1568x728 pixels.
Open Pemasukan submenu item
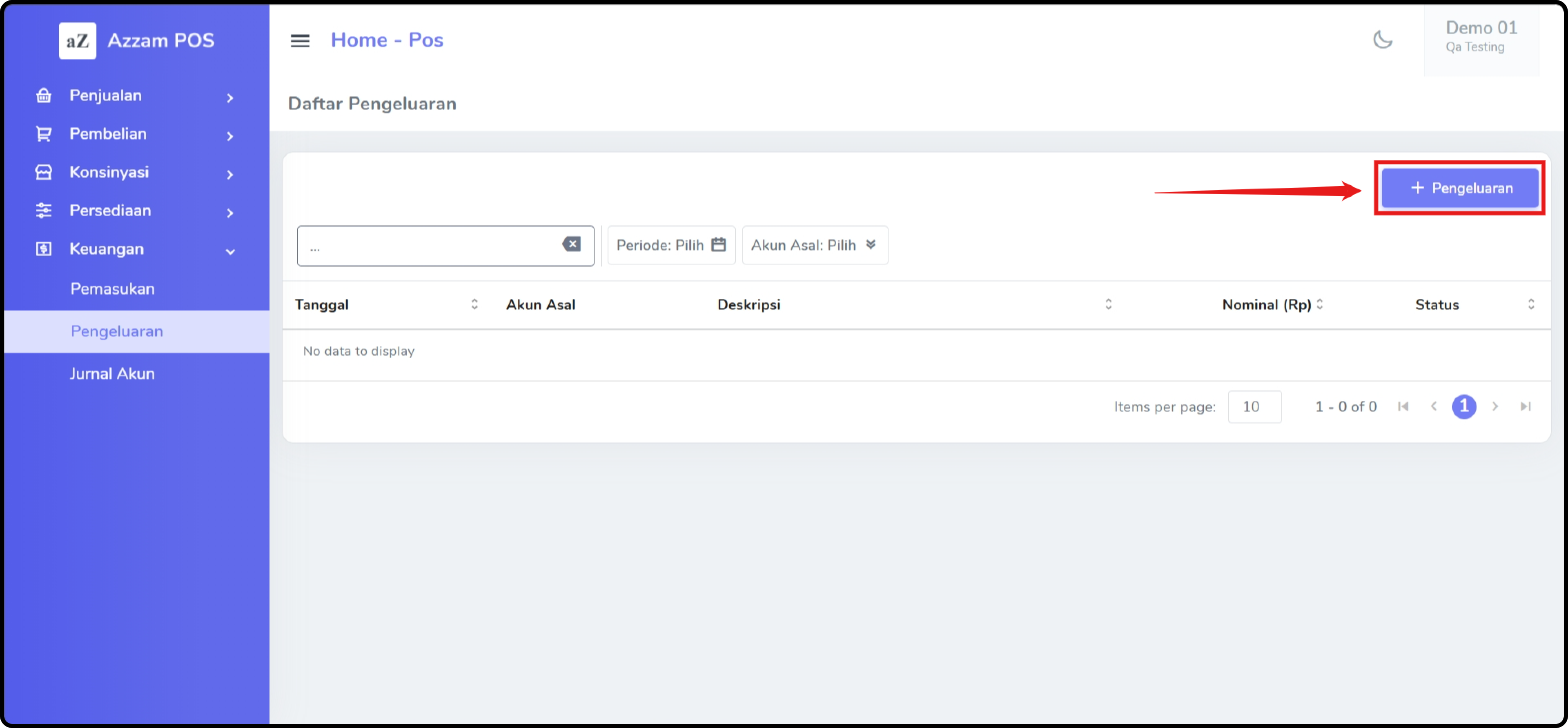pyautogui.click(x=112, y=289)
